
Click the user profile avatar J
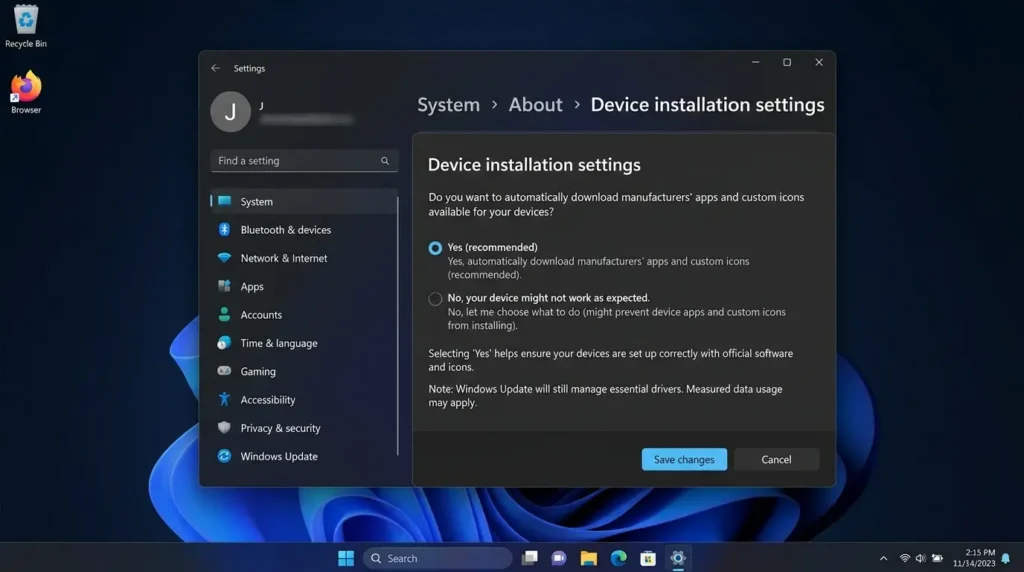(230, 112)
